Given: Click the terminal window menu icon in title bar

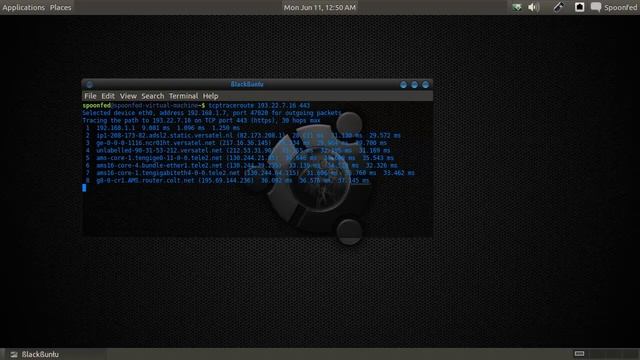Looking at the screenshot, I should coord(89,84).
